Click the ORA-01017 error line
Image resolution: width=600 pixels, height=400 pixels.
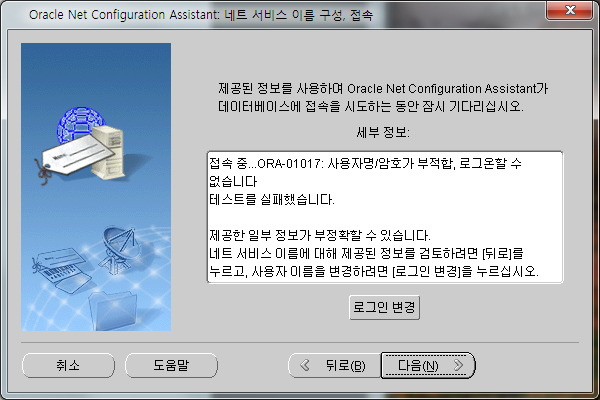click(x=365, y=164)
